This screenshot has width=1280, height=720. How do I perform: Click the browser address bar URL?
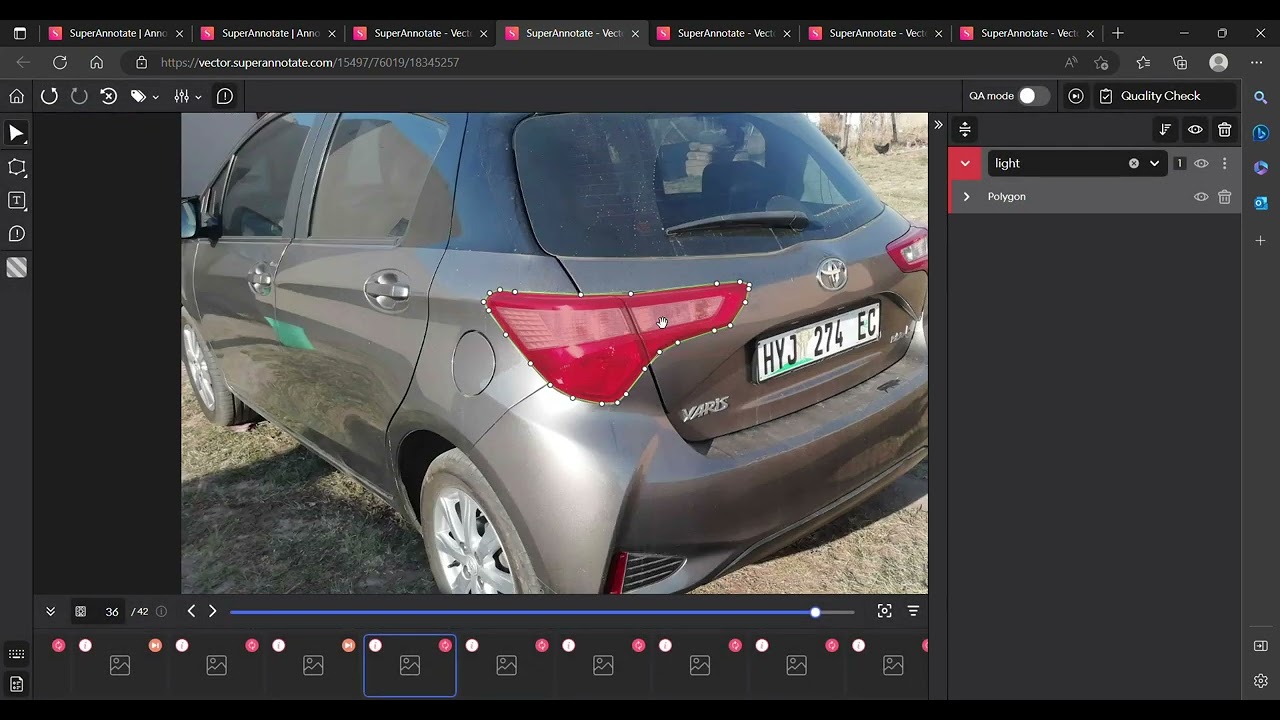(310, 62)
